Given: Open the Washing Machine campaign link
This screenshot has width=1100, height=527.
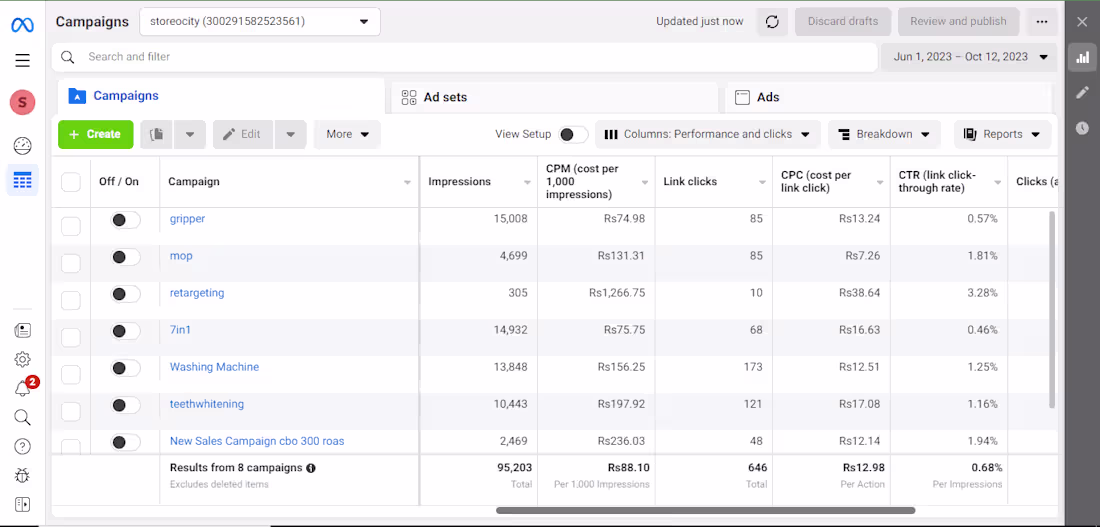Looking at the screenshot, I should [214, 367].
